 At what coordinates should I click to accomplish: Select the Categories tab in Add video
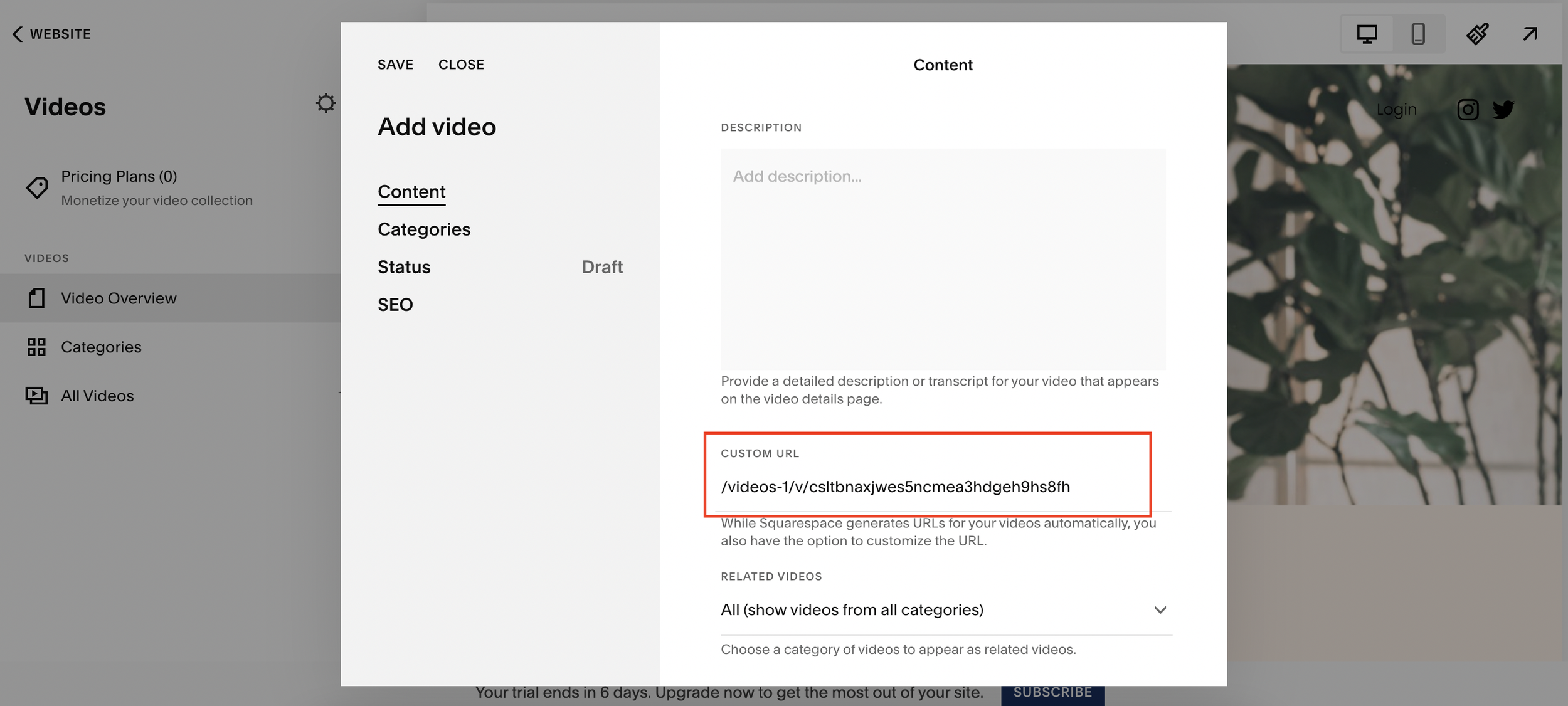(424, 229)
